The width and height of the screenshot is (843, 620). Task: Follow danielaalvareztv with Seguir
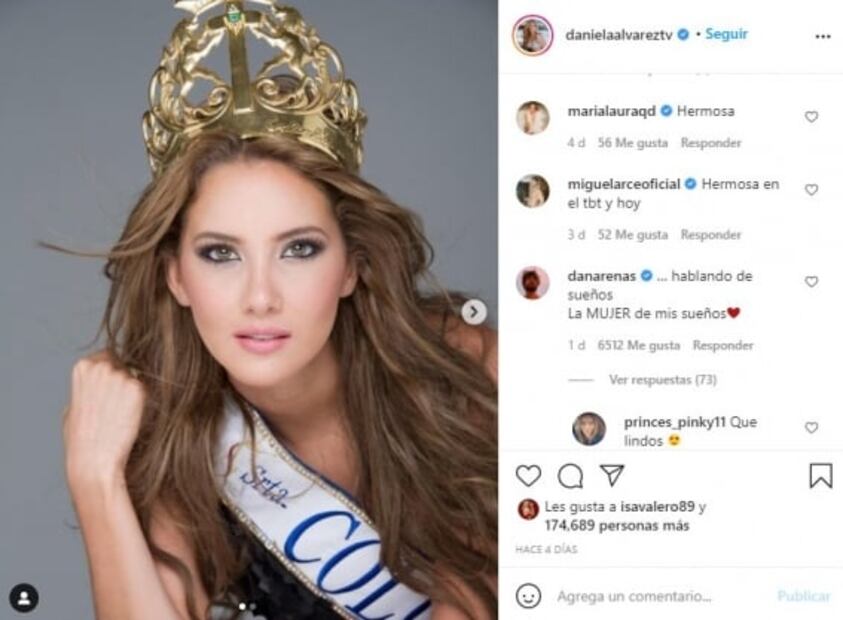[x=726, y=34]
